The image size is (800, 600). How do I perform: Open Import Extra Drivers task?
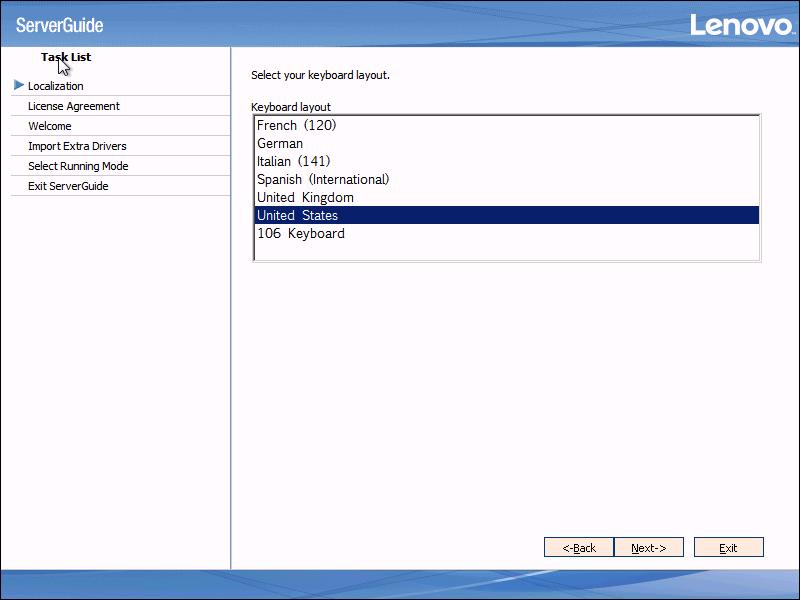[77, 146]
